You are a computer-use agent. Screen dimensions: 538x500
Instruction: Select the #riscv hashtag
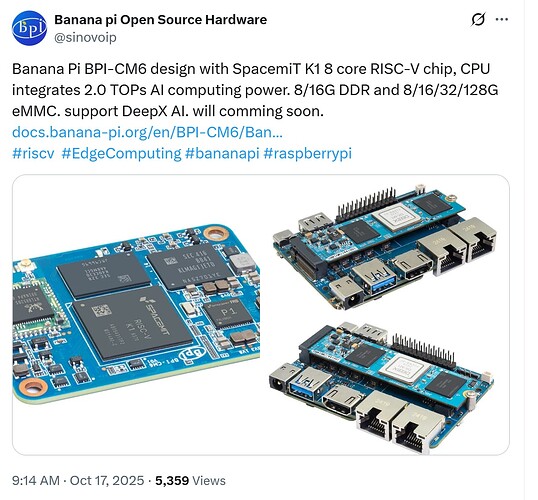(33, 153)
